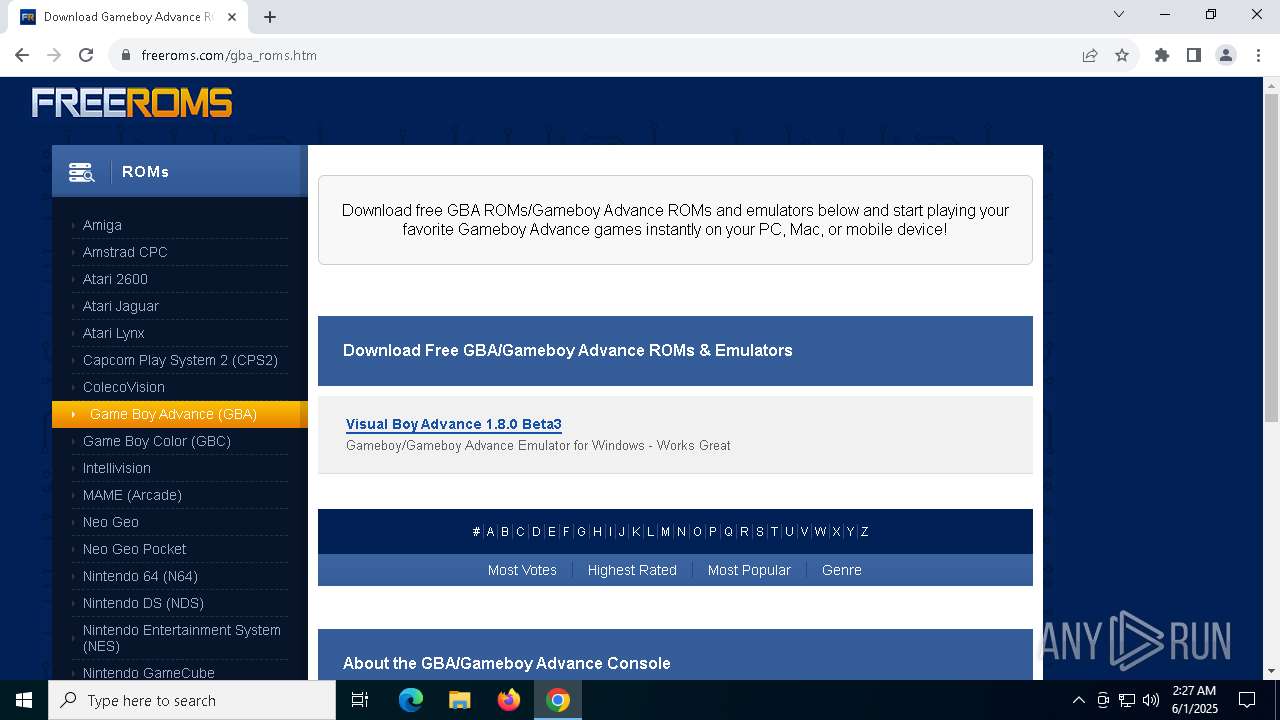Open Atari 2600 ROMs in sidebar
The width and height of the screenshot is (1280, 720).
[115, 279]
